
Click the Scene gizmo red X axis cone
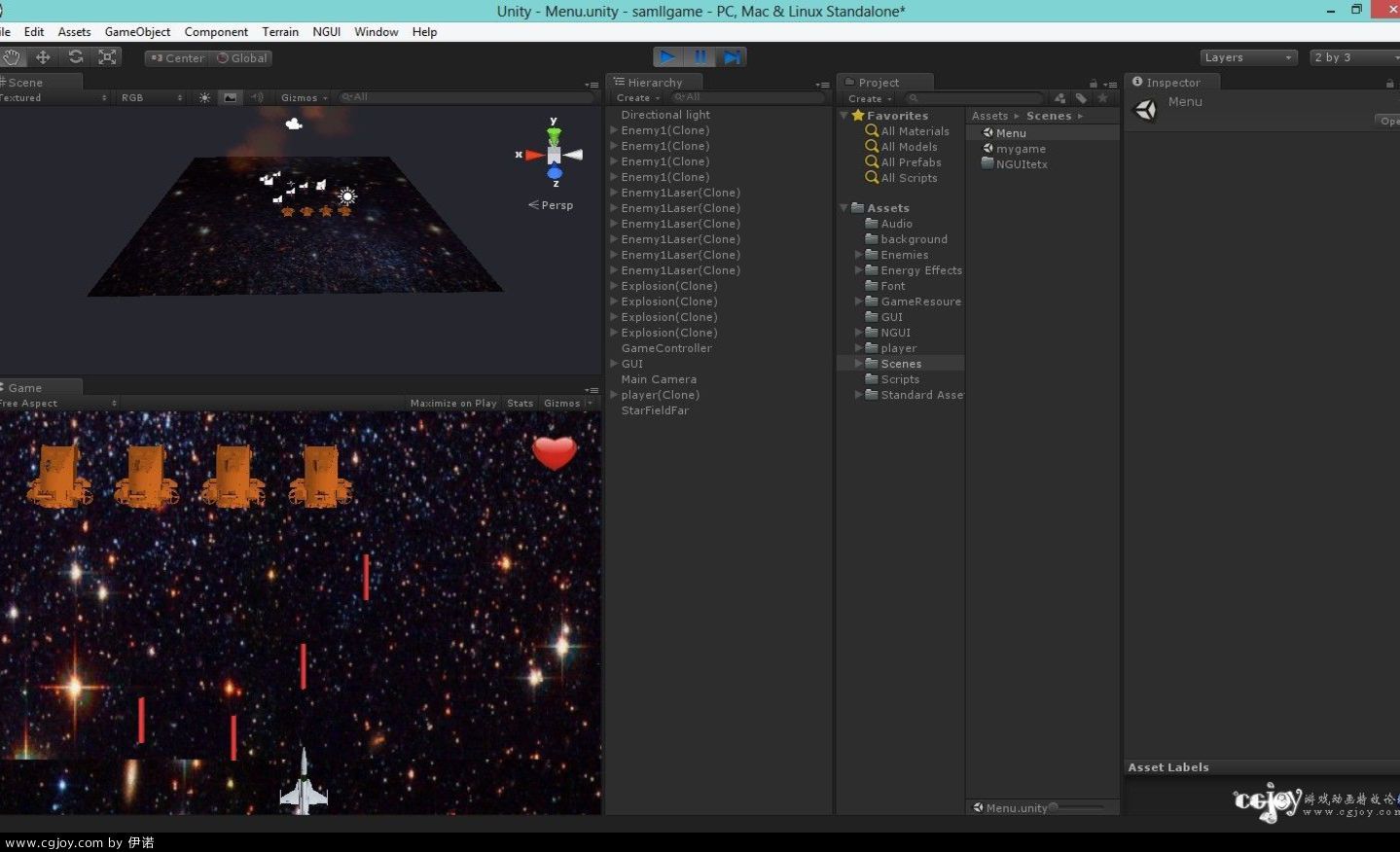coord(534,155)
